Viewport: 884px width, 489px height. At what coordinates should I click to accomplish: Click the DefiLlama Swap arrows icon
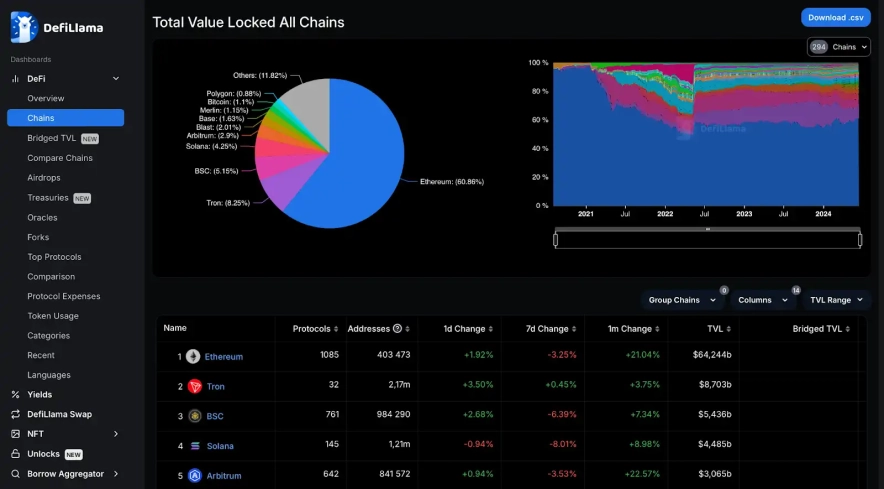coord(15,414)
